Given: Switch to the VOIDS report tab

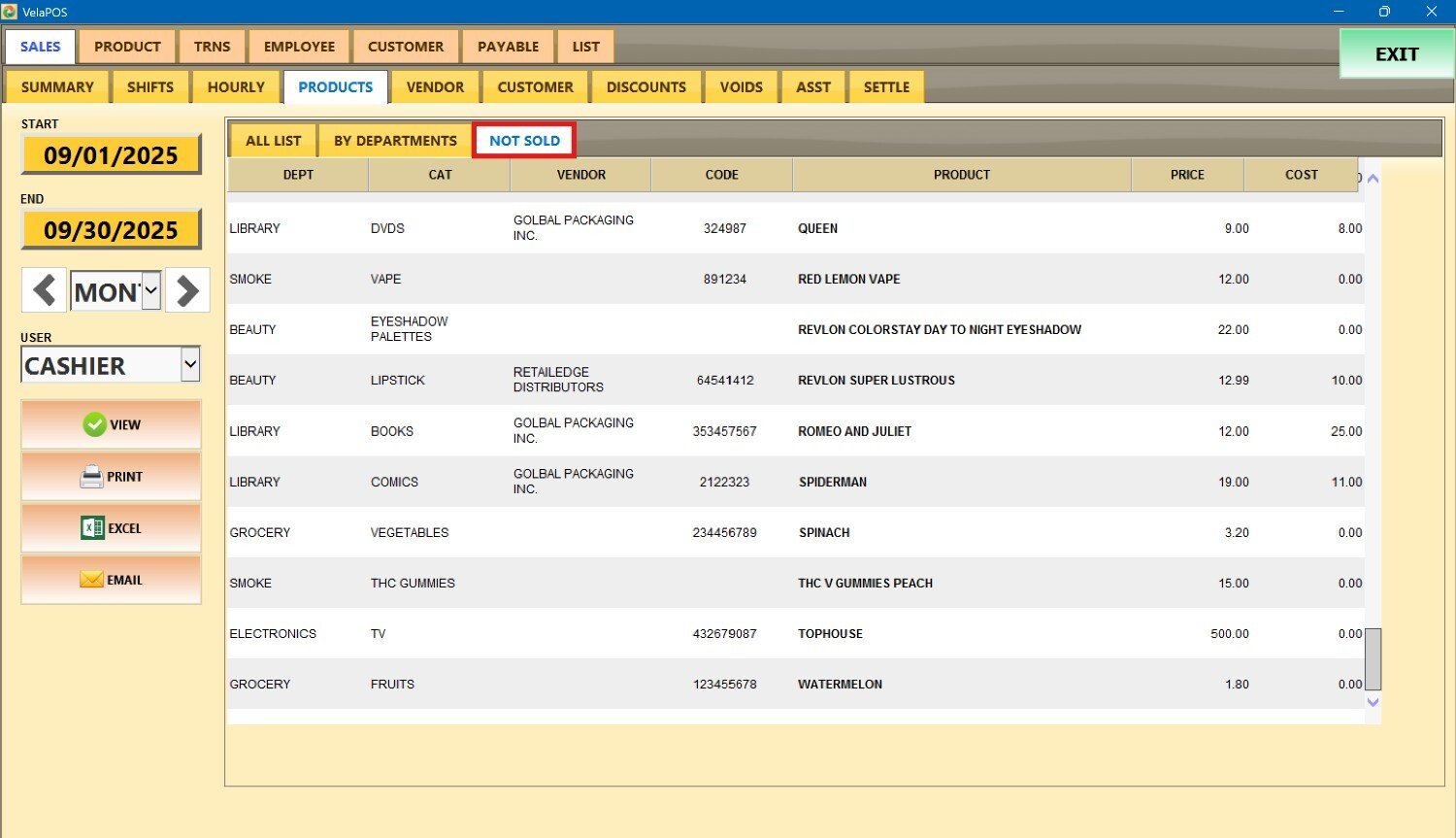Looking at the screenshot, I should pos(741,87).
